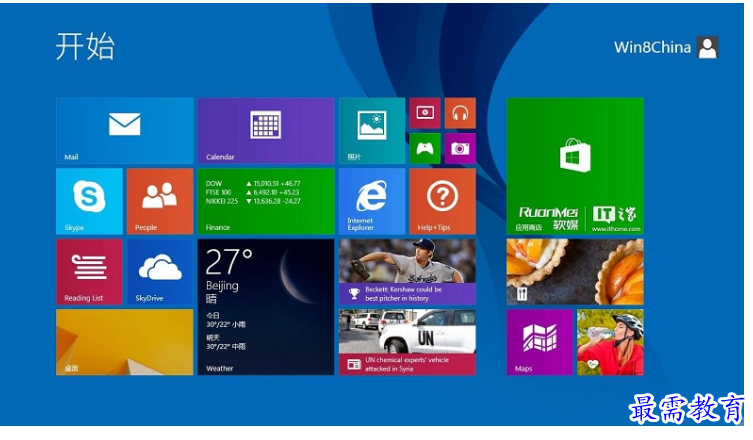Image resolution: width=753 pixels, height=440 pixels.
Task: Open the Reading List tile
Action: (x=89, y=272)
